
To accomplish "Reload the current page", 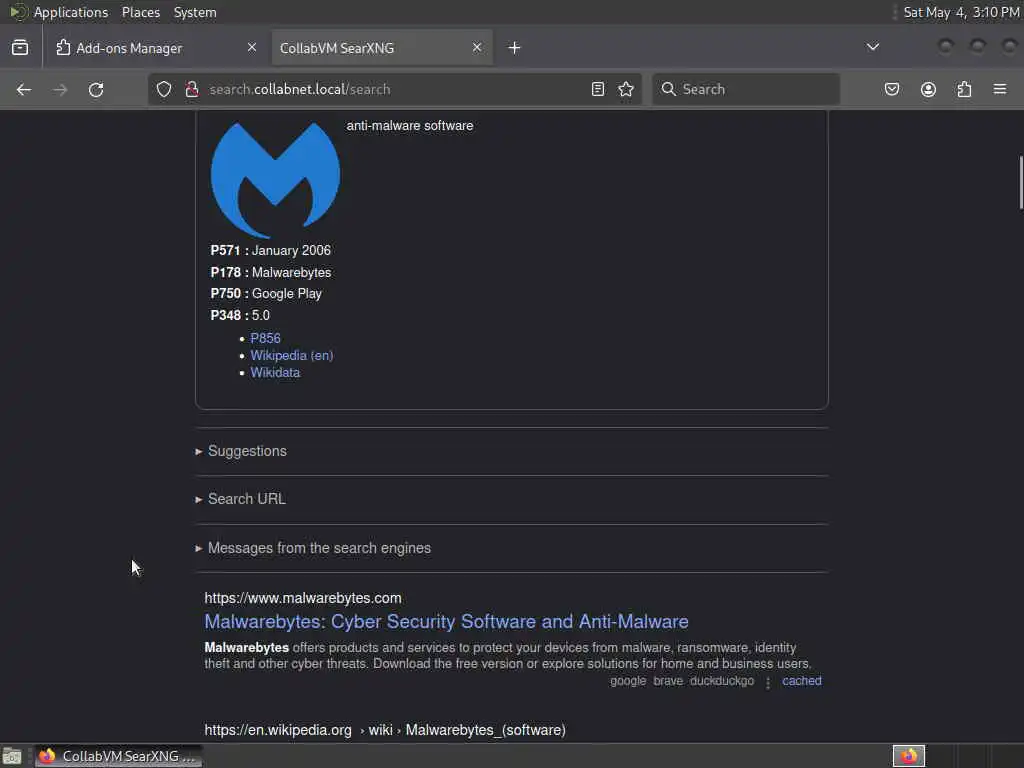I will (x=96, y=89).
